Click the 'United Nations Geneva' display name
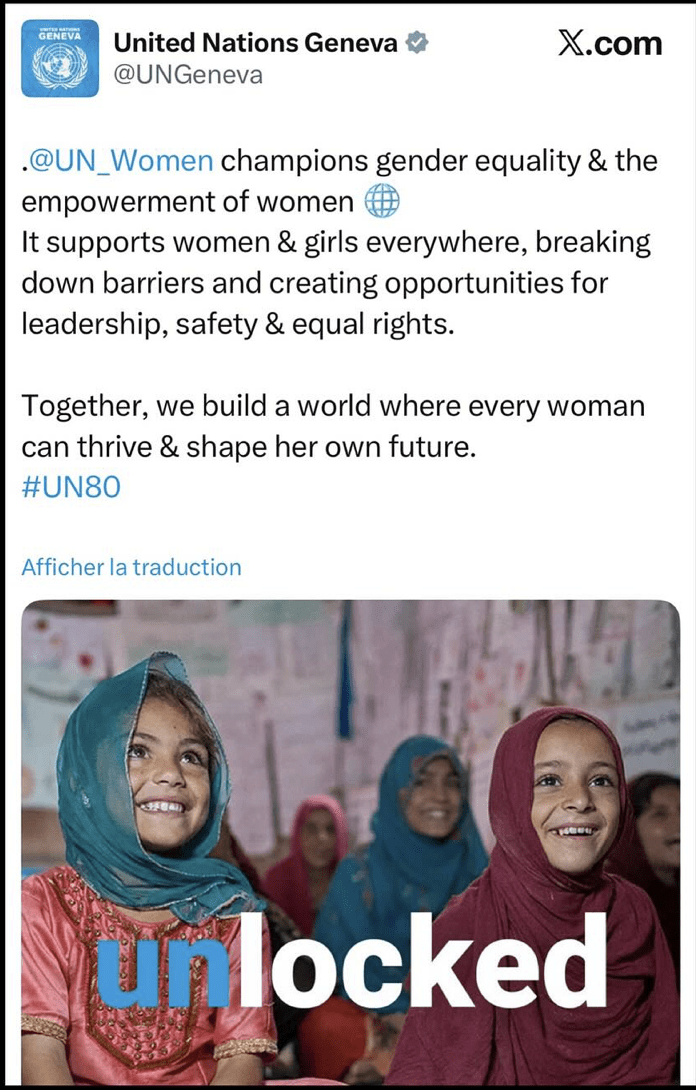The width and height of the screenshot is (696, 1090). (256, 43)
